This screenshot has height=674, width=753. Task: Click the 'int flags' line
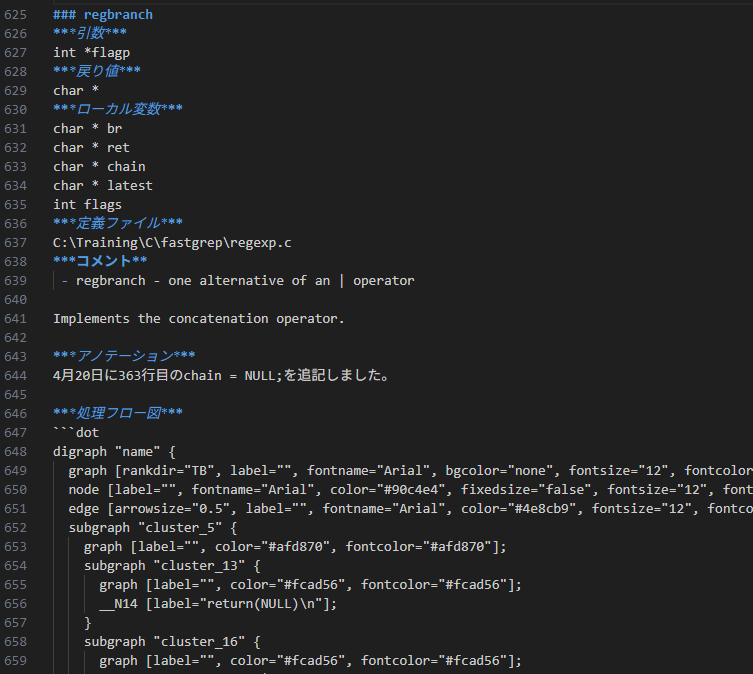click(x=87, y=205)
